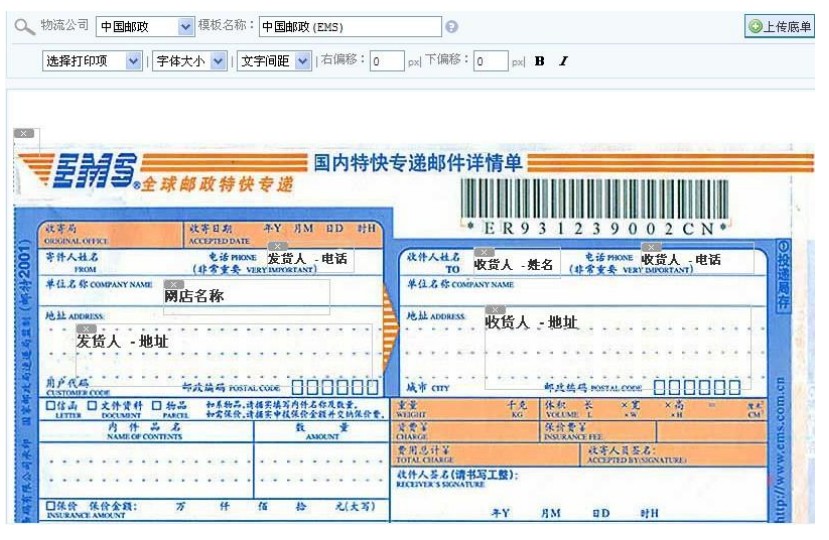Screen dimensions: 829x540
Task: Remove the 网店名称 print item
Action: coord(173,284)
